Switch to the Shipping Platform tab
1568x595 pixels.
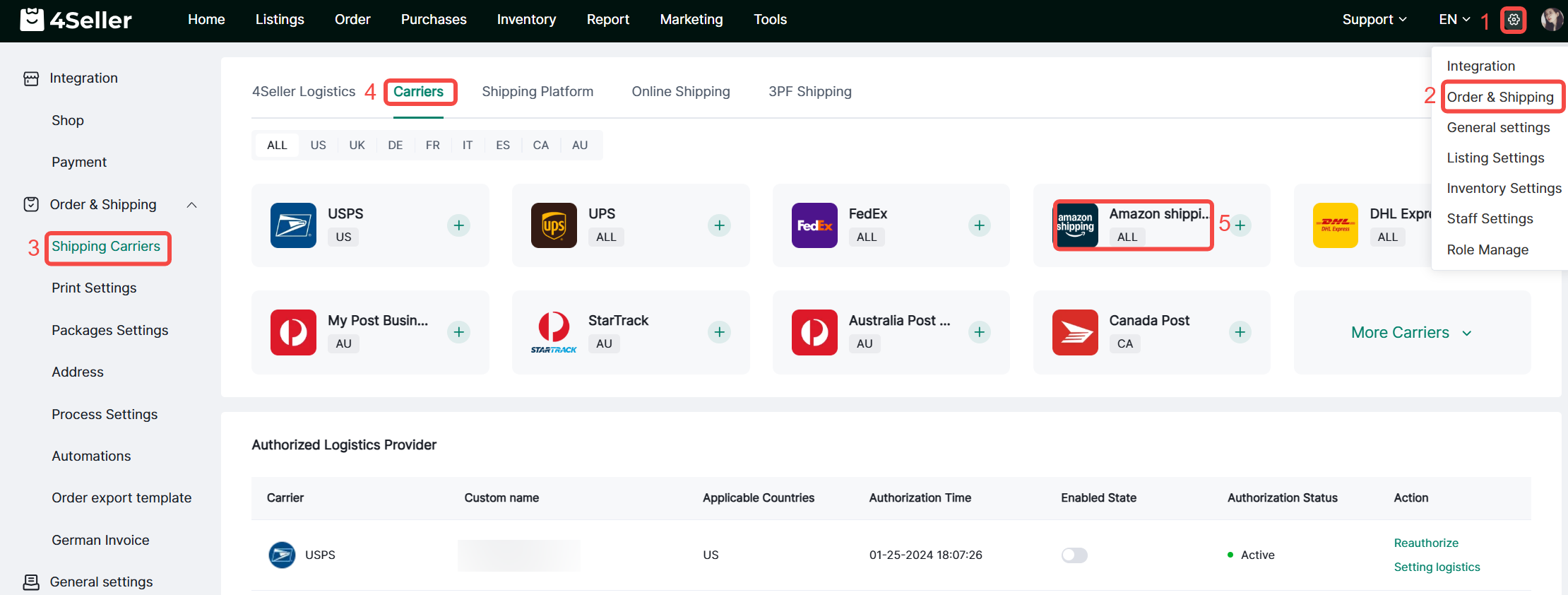(537, 92)
